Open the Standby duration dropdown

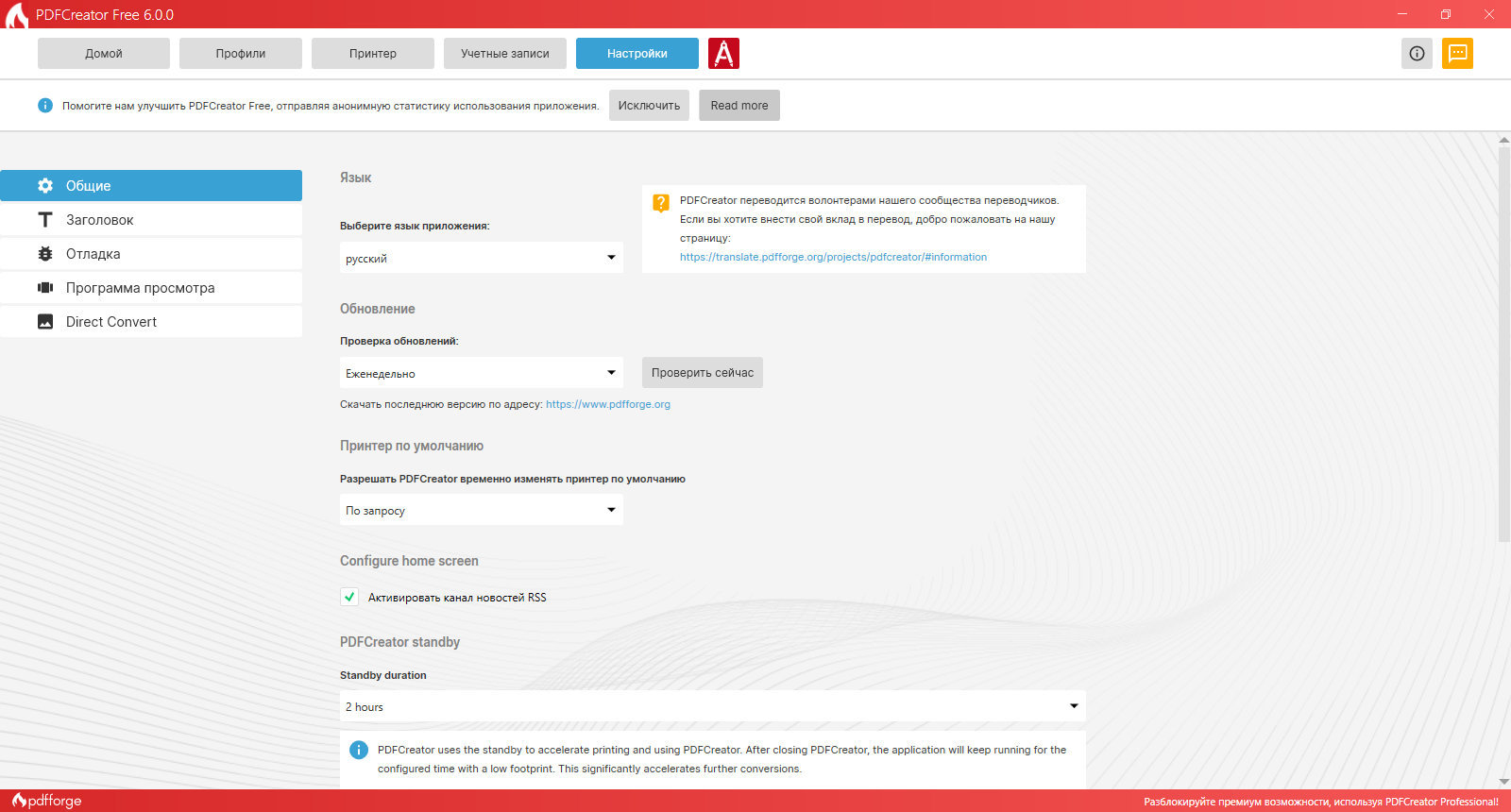[713, 706]
